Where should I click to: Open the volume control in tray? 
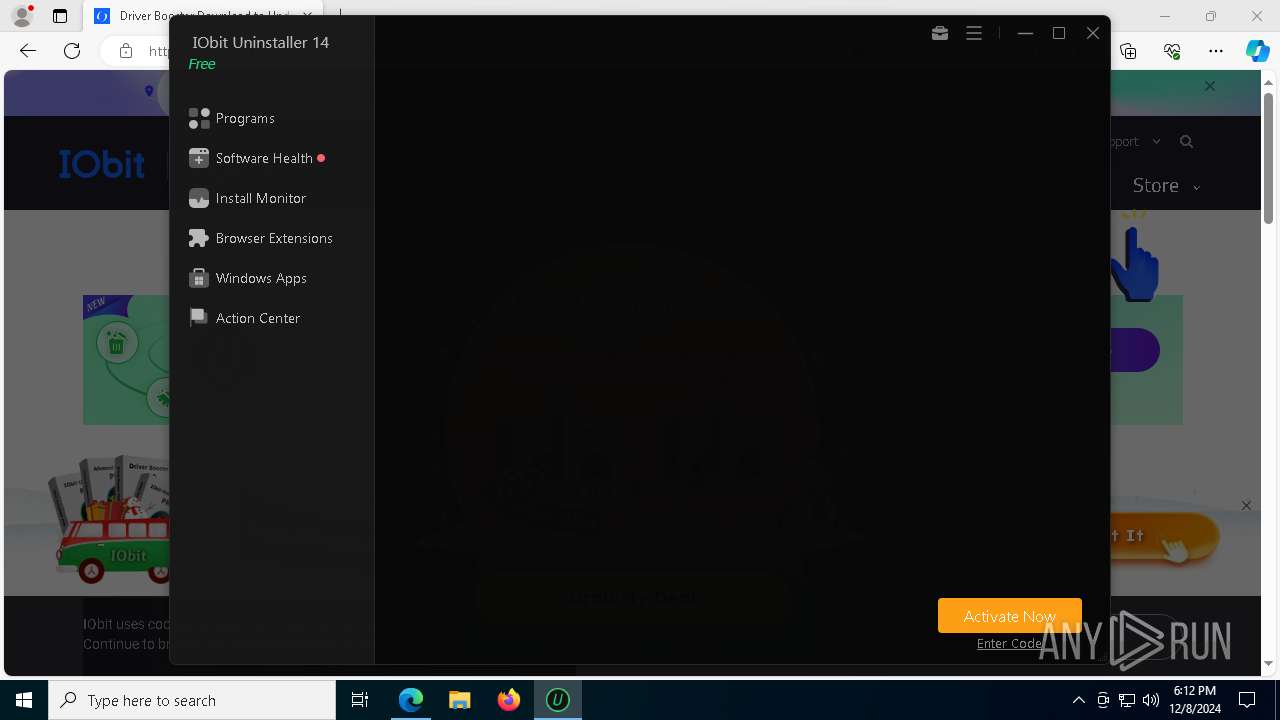(1151, 700)
